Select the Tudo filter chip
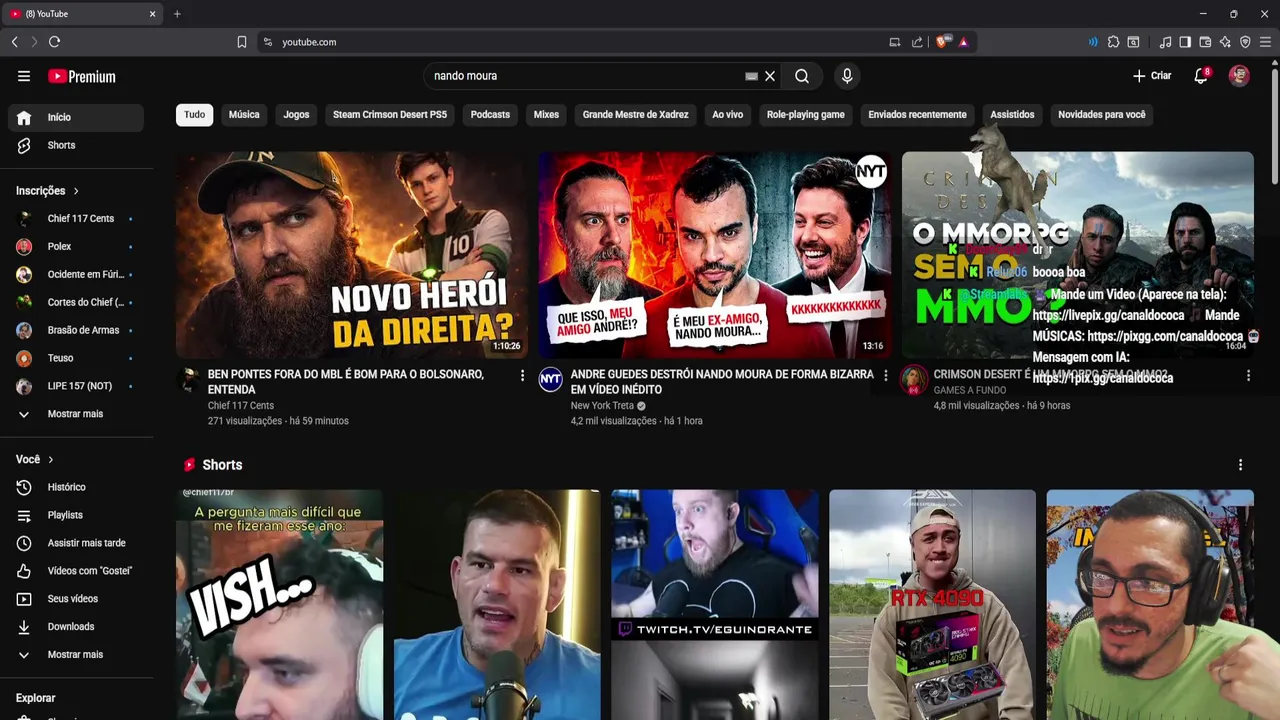The width and height of the screenshot is (1280, 720). coord(195,115)
